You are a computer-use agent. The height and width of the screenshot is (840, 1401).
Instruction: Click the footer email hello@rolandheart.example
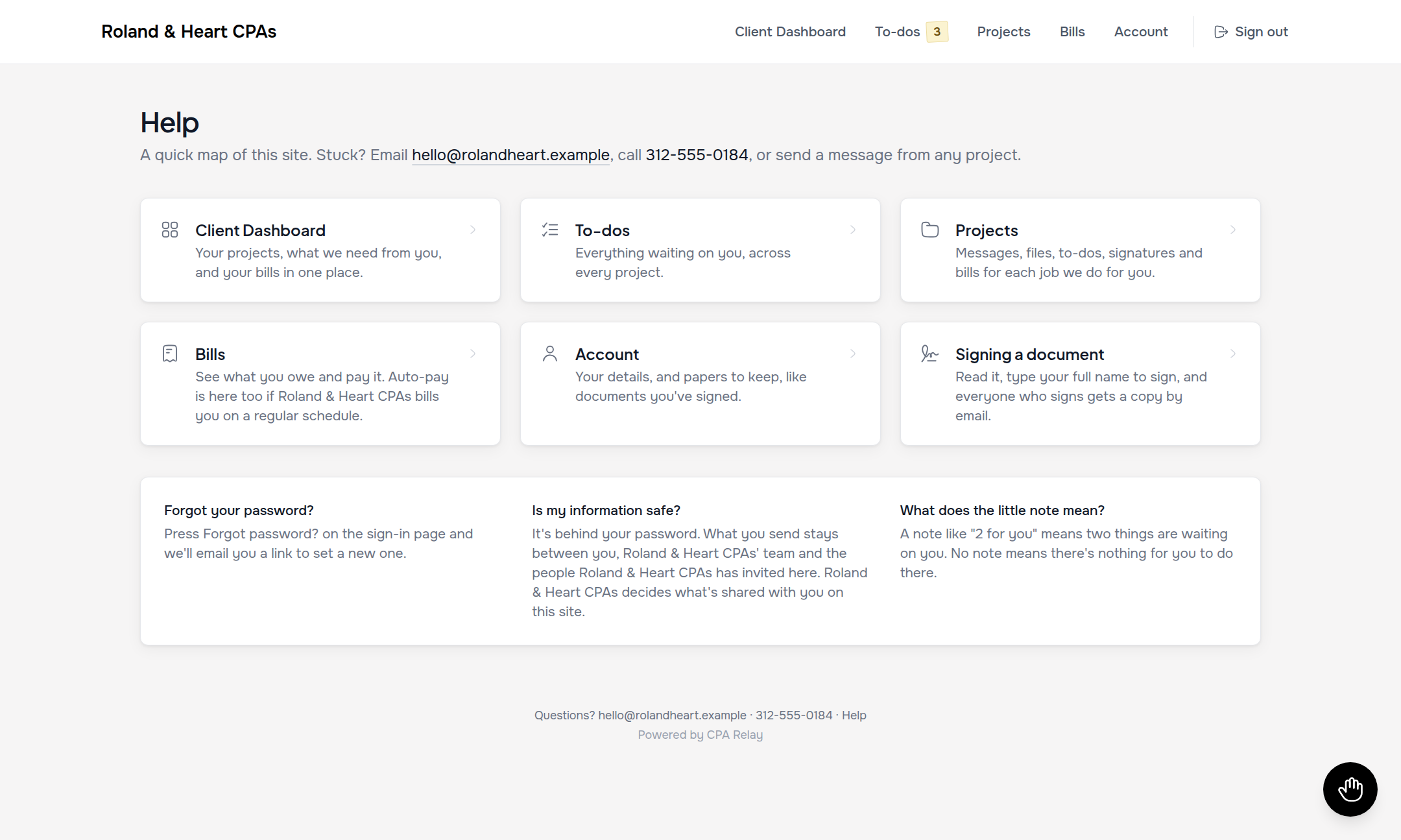[x=672, y=715]
